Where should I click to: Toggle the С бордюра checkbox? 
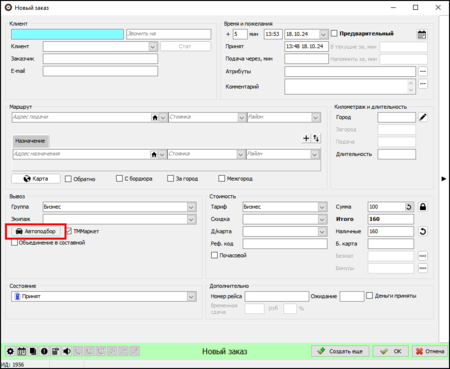pyautogui.click(x=119, y=179)
